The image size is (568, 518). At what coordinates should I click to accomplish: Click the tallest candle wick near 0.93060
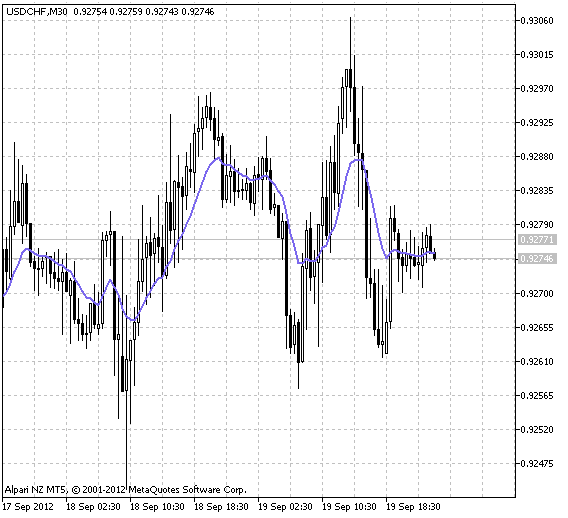350,43
